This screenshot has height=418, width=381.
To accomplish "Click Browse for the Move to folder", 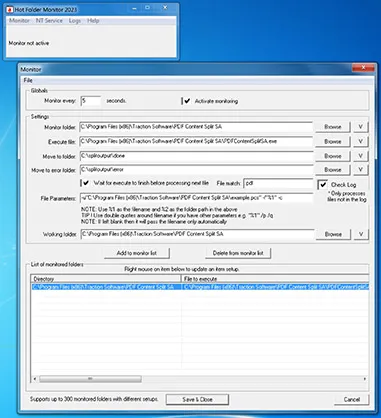I will pyautogui.click(x=333, y=156).
